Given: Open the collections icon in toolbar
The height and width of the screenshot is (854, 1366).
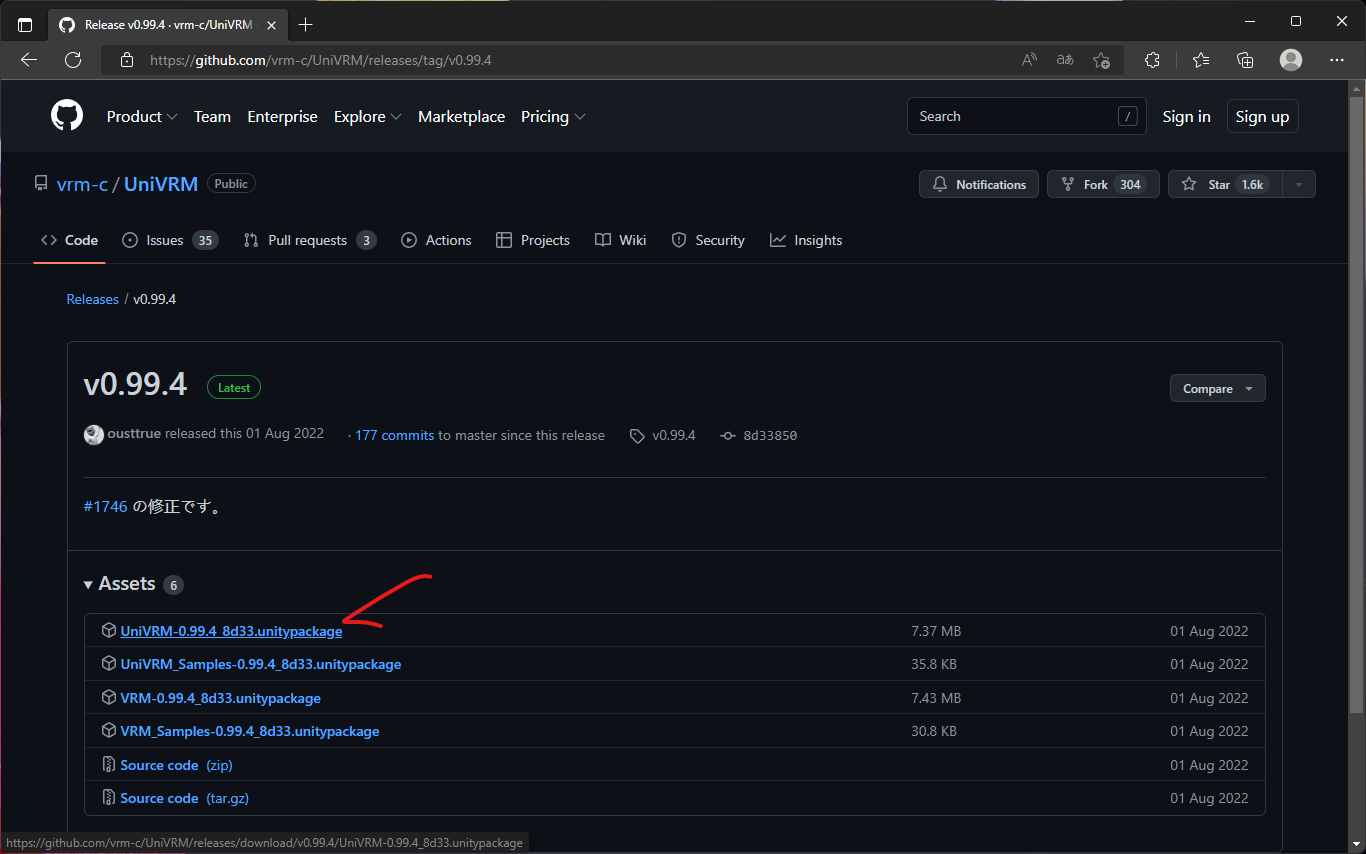Looking at the screenshot, I should (x=1245, y=60).
